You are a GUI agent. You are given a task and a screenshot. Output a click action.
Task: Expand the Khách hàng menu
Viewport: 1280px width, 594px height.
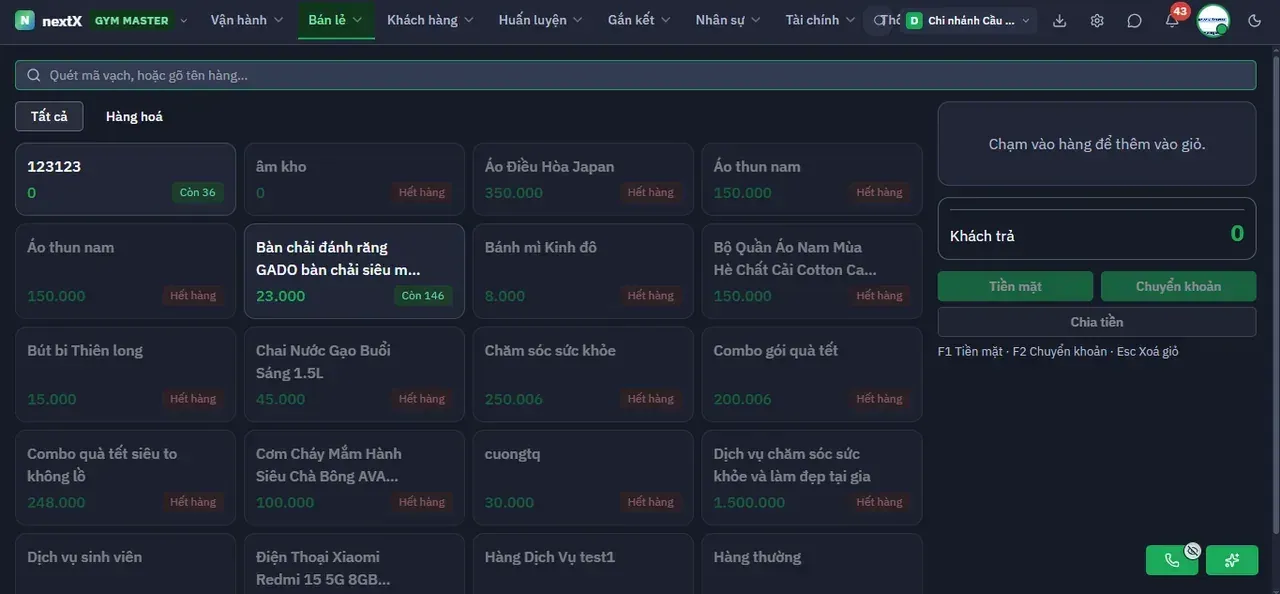pos(431,20)
